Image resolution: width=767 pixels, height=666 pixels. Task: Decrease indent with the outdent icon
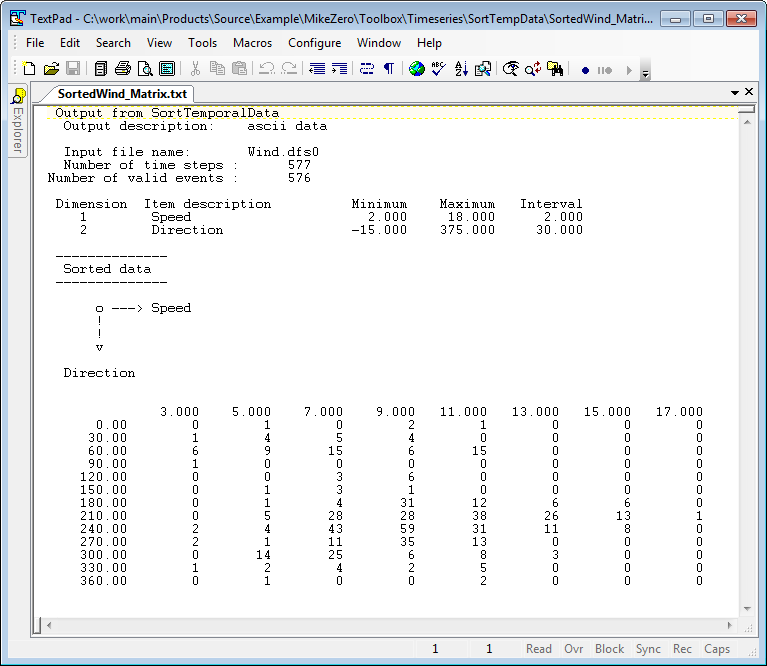pos(317,69)
